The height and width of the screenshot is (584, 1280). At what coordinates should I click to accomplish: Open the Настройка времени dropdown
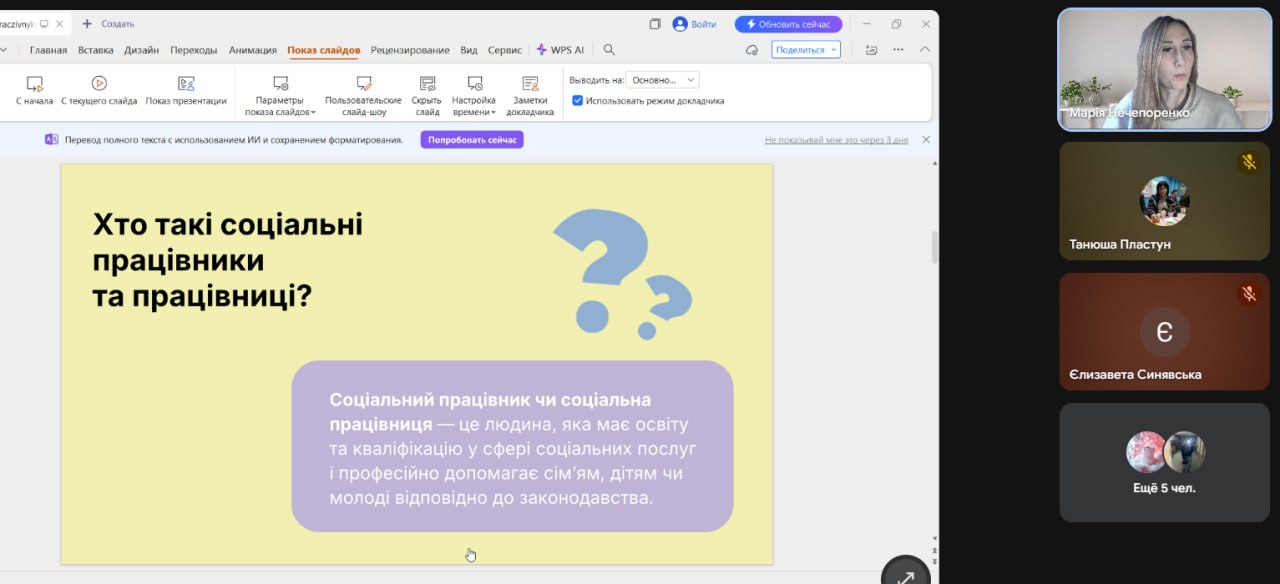473,112
